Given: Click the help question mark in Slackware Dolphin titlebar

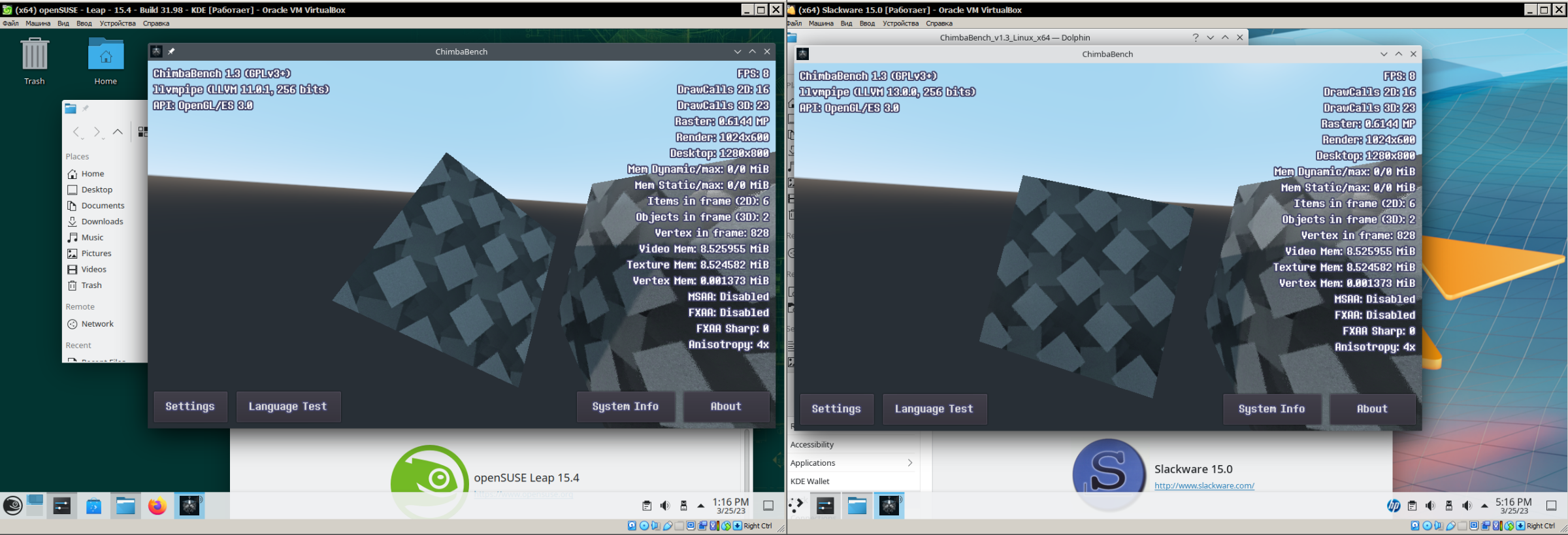Looking at the screenshot, I should pos(1196,37).
